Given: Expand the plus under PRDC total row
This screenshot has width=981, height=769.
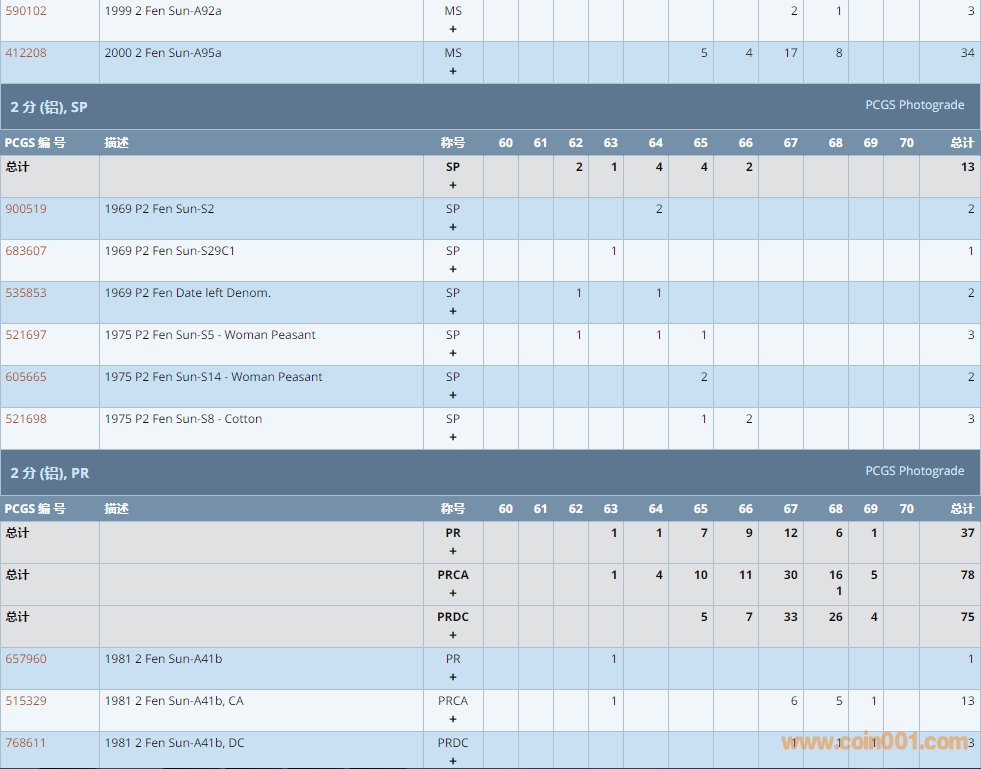Looking at the screenshot, I should pyautogui.click(x=453, y=635).
